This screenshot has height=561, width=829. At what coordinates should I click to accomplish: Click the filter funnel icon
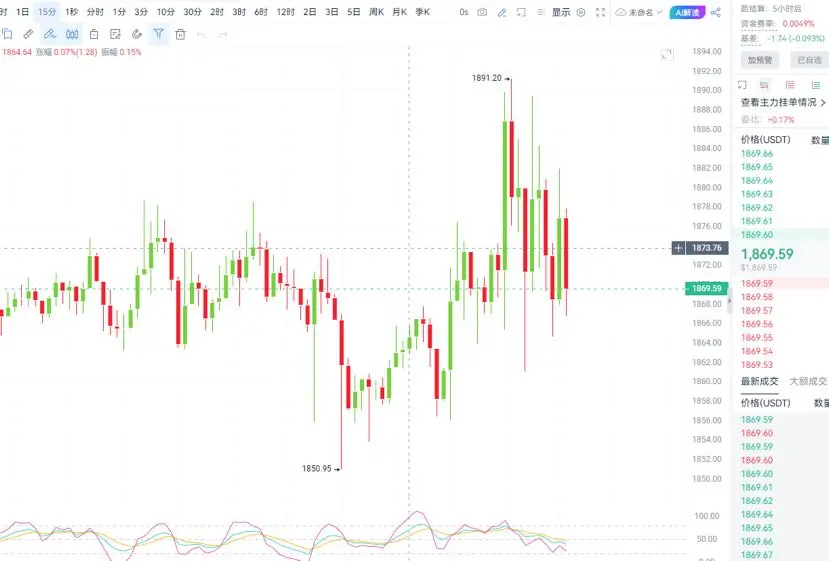[x=159, y=34]
